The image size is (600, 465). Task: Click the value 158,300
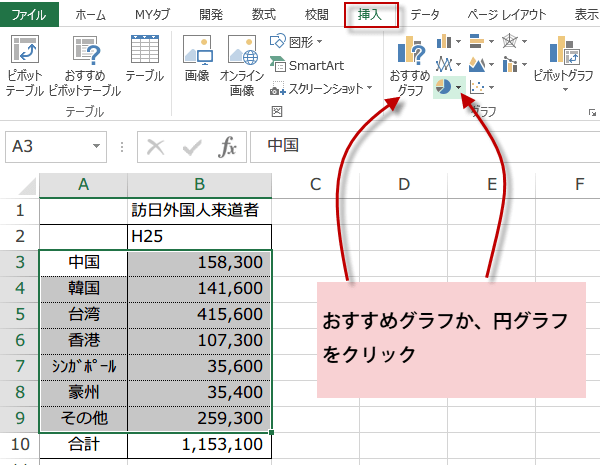(x=199, y=263)
